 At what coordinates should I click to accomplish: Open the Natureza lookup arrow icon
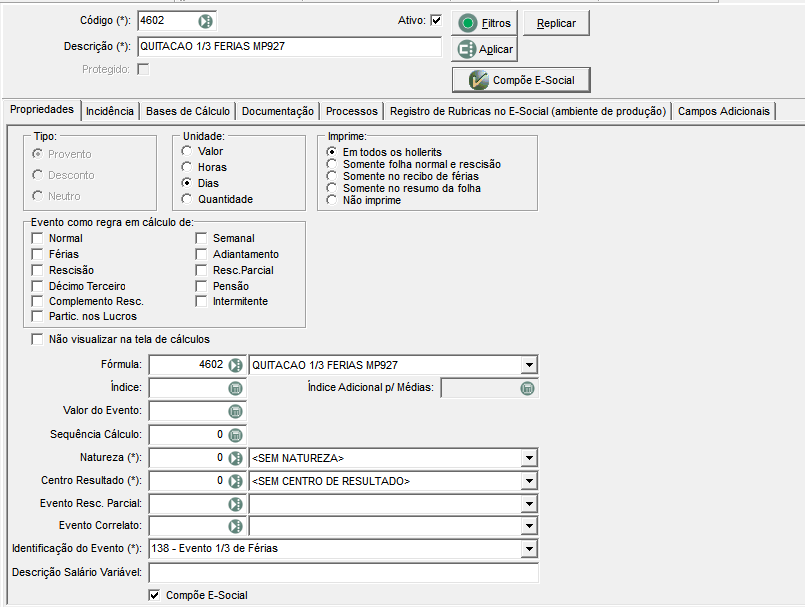pyautogui.click(x=236, y=458)
